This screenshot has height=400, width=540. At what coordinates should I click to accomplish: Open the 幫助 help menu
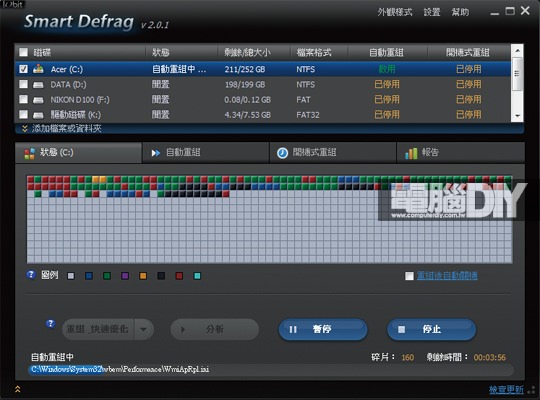pyautogui.click(x=460, y=12)
